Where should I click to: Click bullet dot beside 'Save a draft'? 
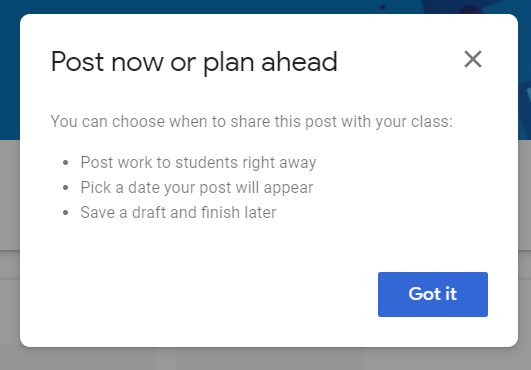click(x=66, y=213)
